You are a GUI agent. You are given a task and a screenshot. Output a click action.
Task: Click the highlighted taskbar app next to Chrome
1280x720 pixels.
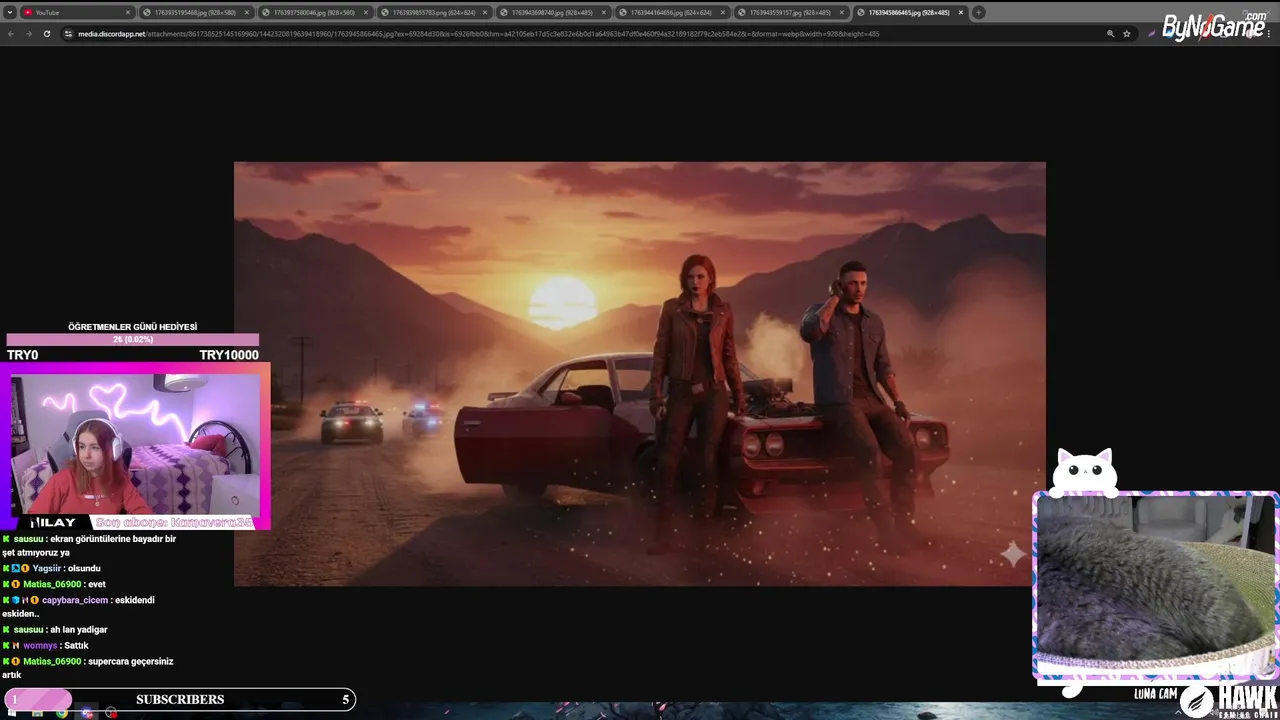click(87, 713)
